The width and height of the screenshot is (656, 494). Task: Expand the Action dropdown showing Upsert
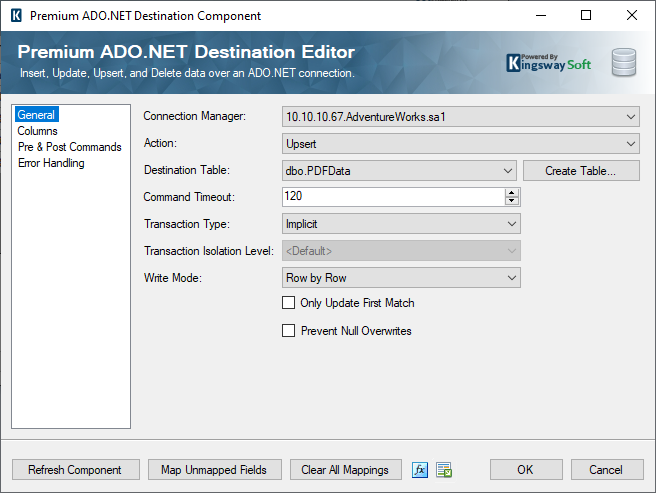click(x=461, y=144)
